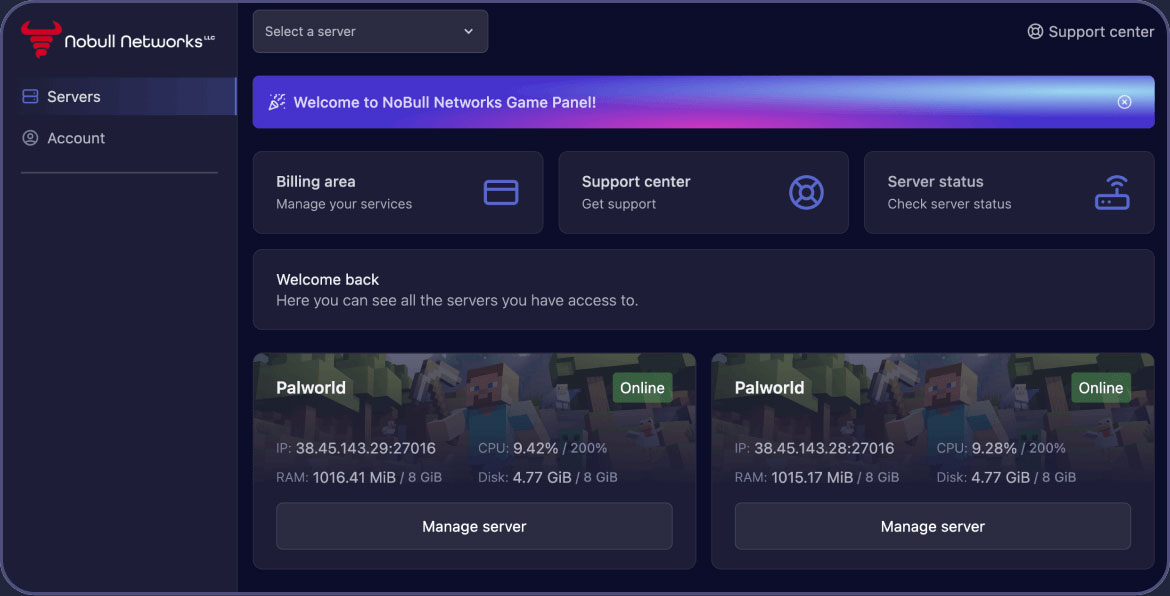Open Support center link in top bar
This screenshot has width=1170, height=596.
coord(1100,32)
